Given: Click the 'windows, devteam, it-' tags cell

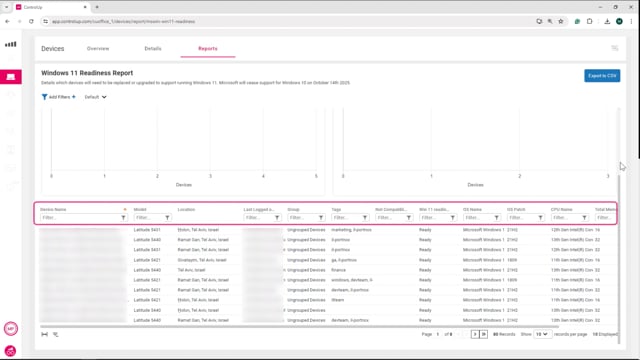Looking at the screenshot, I should point(352,280).
